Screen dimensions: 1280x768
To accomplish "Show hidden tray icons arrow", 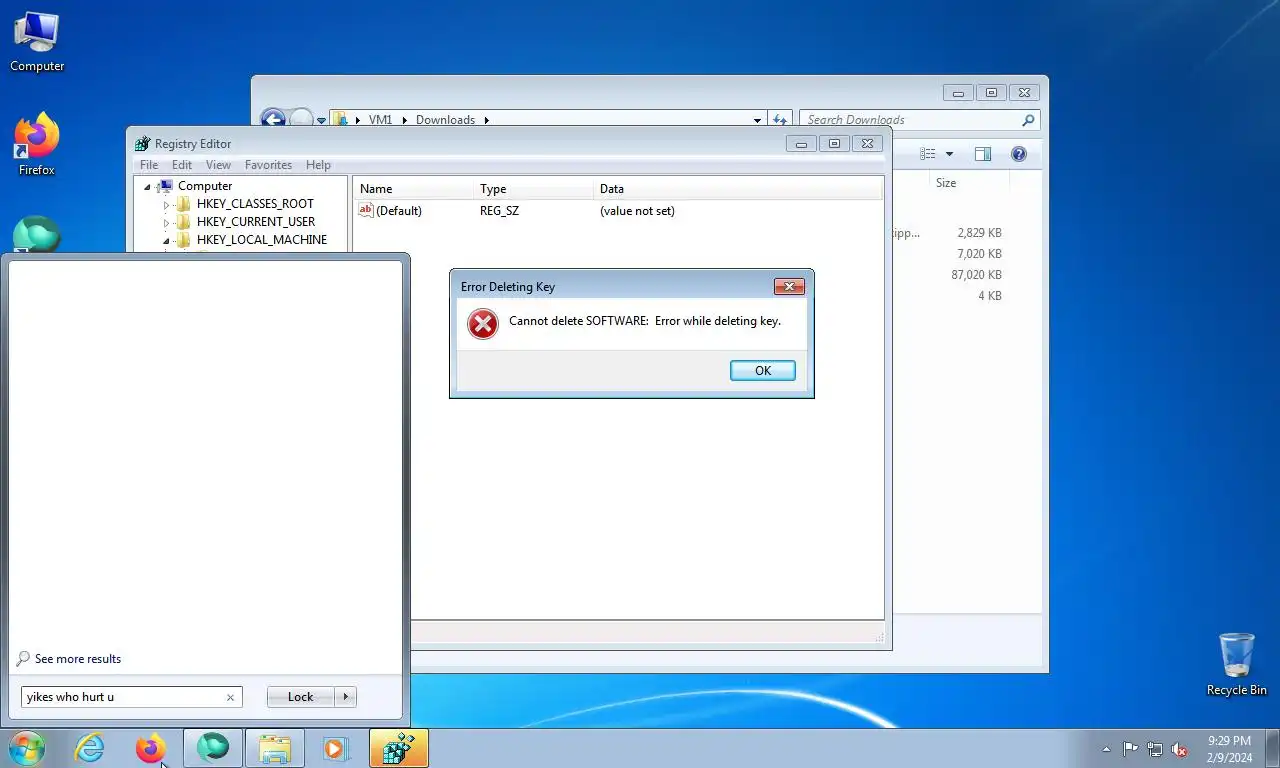I will click(x=1106, y=749).
